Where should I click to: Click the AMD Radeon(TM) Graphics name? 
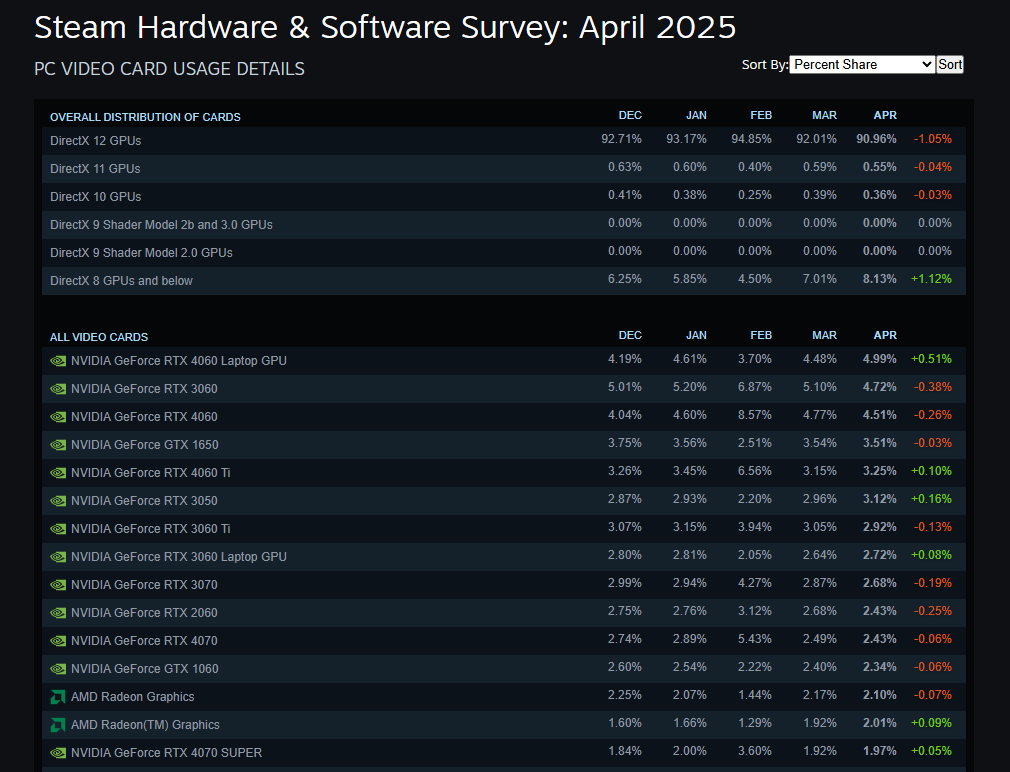tap(145, 725)
